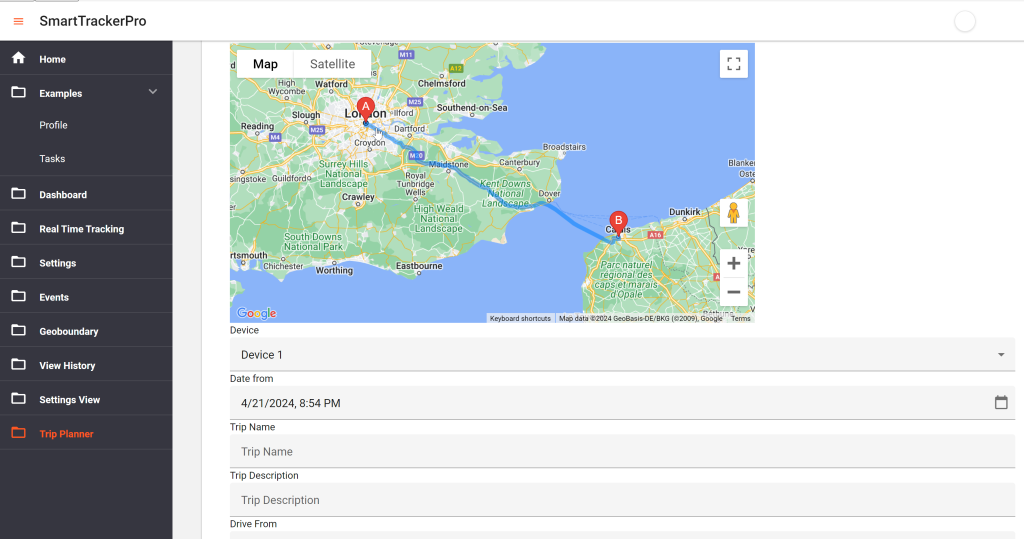Click the Date from field value
Image resolution: width=1024 pixels, height=539 pixels.
click(291, 403)
